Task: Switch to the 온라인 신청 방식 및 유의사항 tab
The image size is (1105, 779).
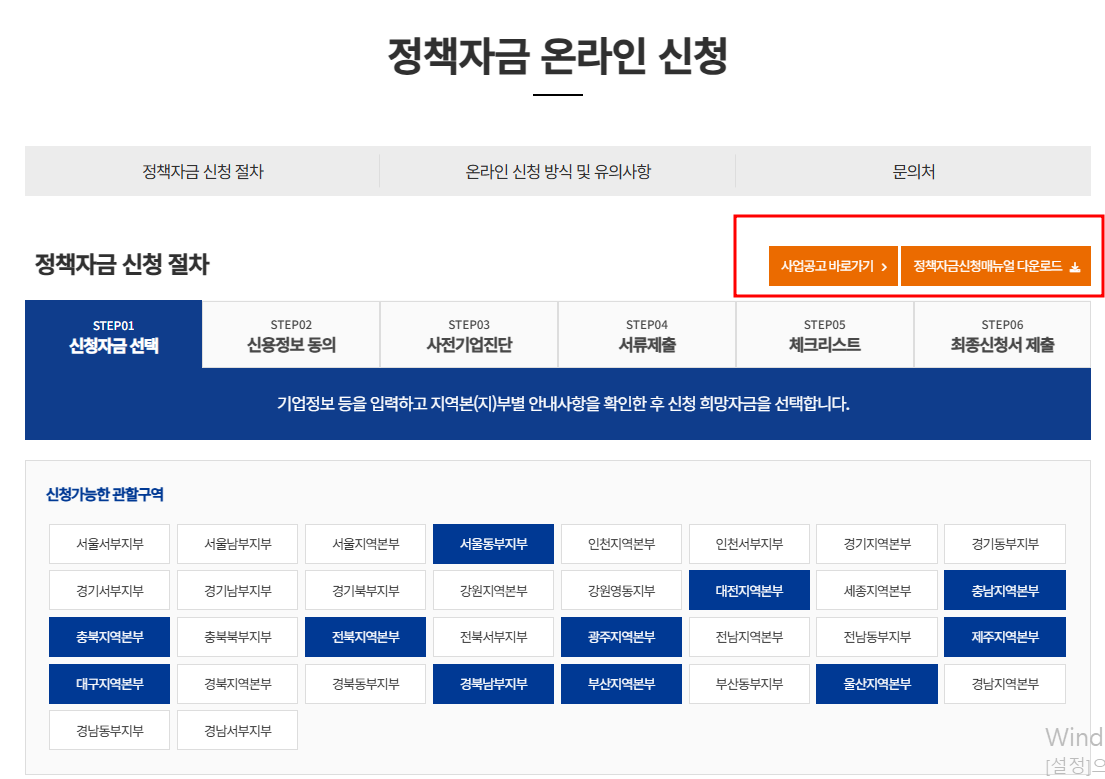Action: 556,170
